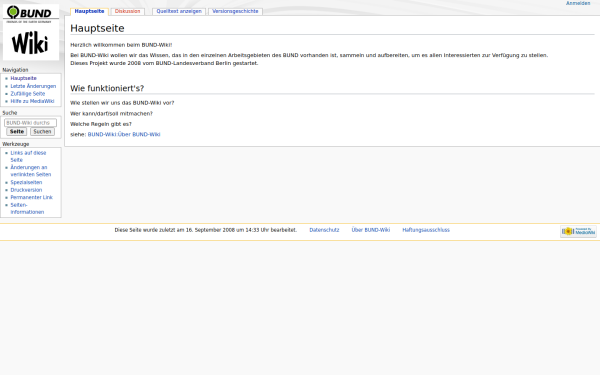Open Datenschutz footer link
The width and height of the screenshot is (600, 375).
[x=324, y=230]
